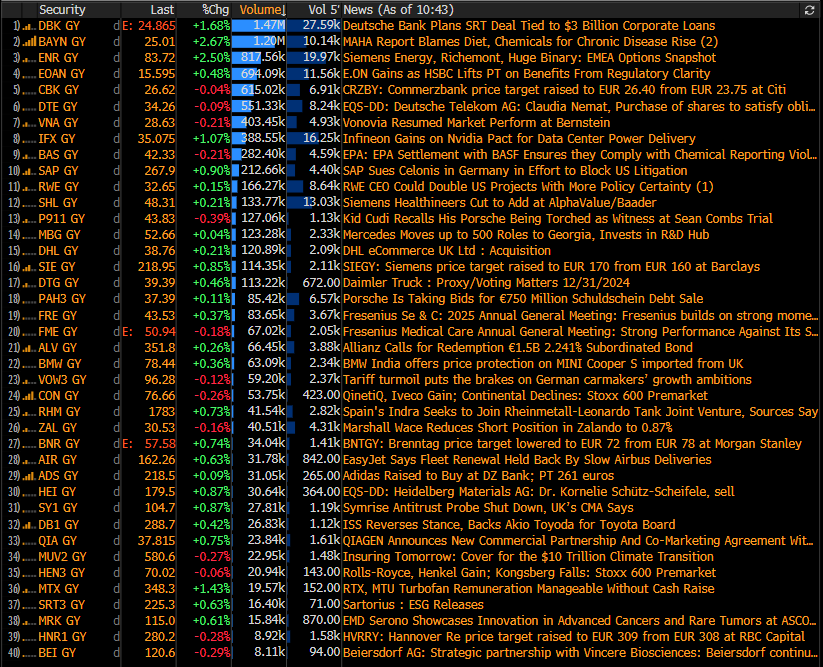Open the bar chart icon beside MUV2 GY
The image size is (823, 667).
pos(30,557)
